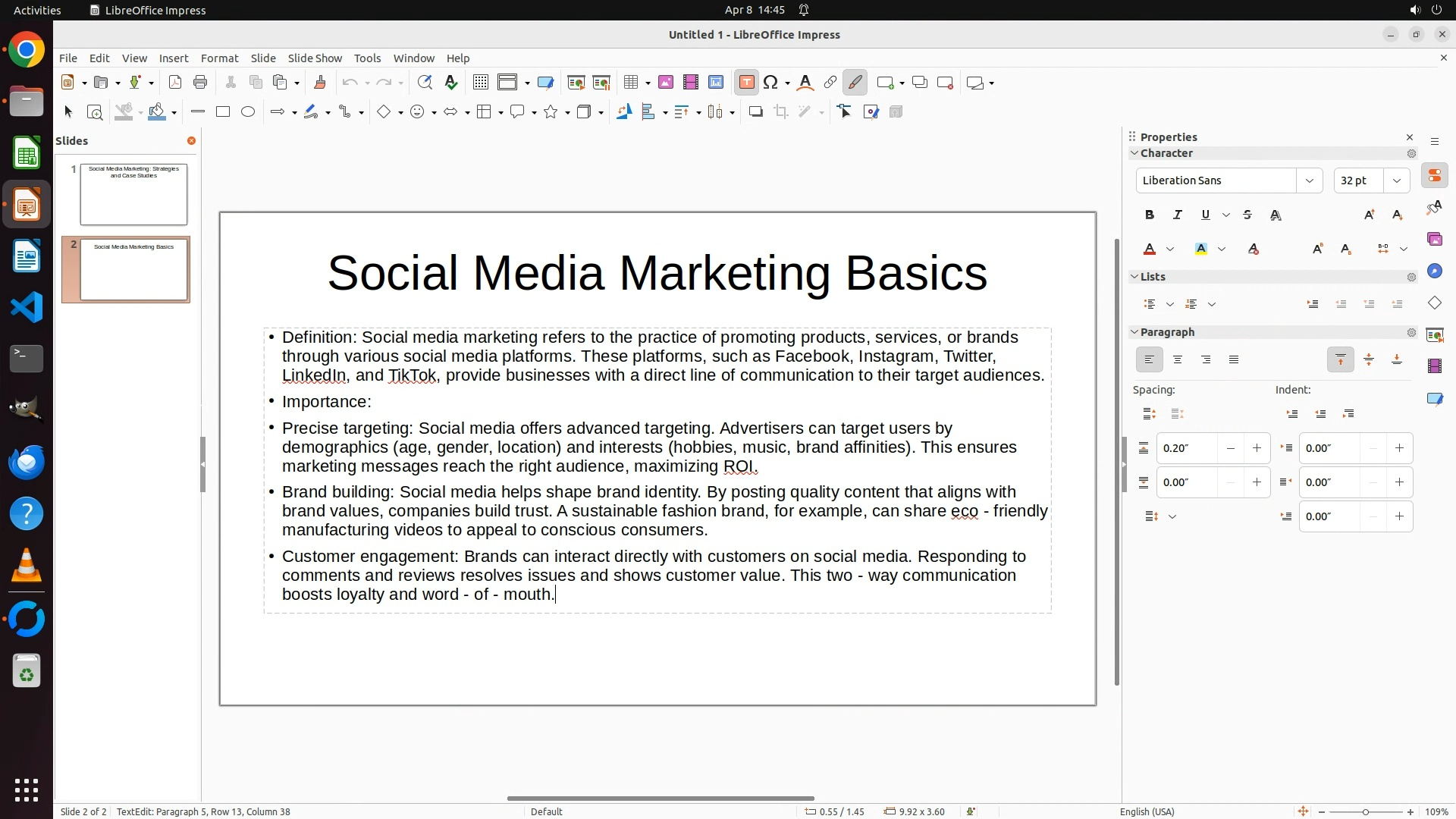This screenshot has width=1456, height=819.
Task: Click the Insert Table icon
Action: coord(630,83)
